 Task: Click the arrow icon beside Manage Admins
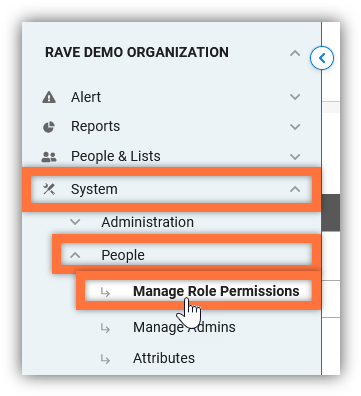tap(105, 328)
